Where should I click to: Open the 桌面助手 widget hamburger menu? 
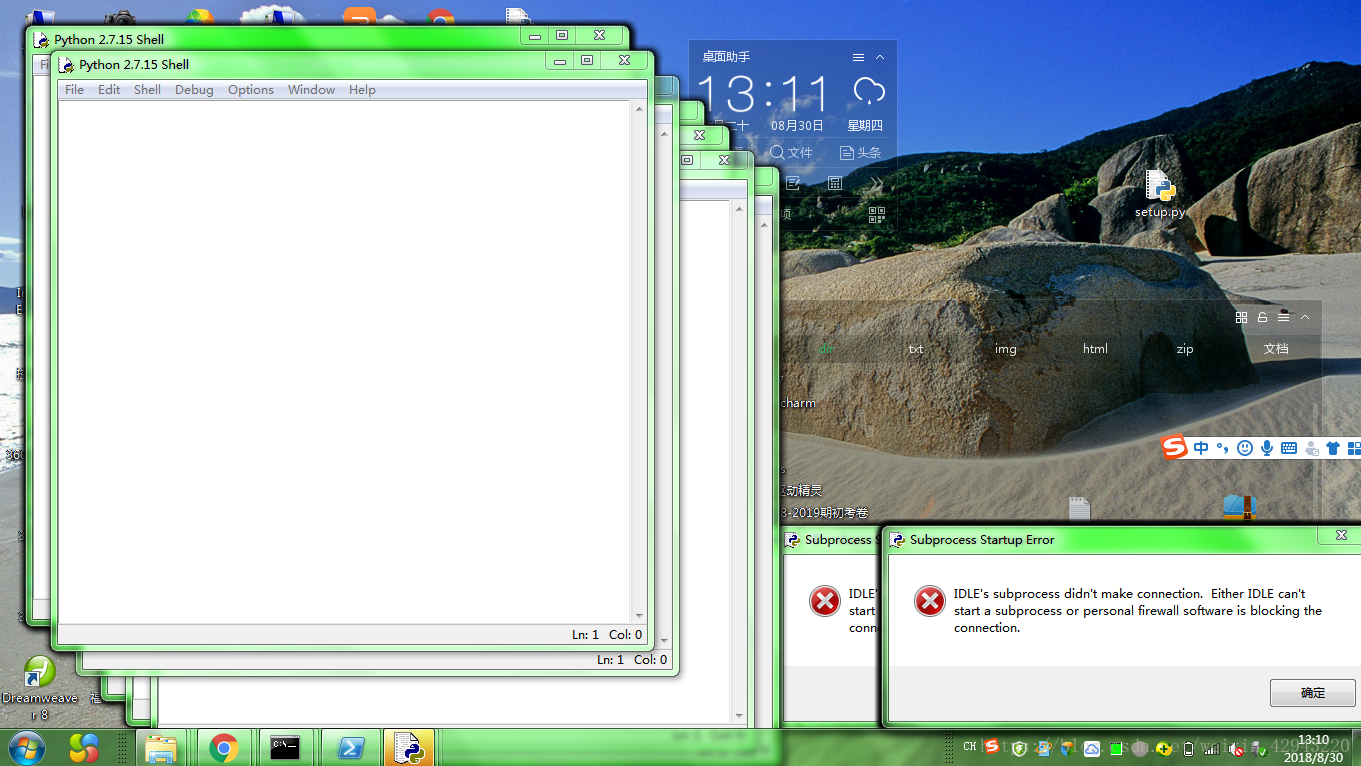pos(858,58)
